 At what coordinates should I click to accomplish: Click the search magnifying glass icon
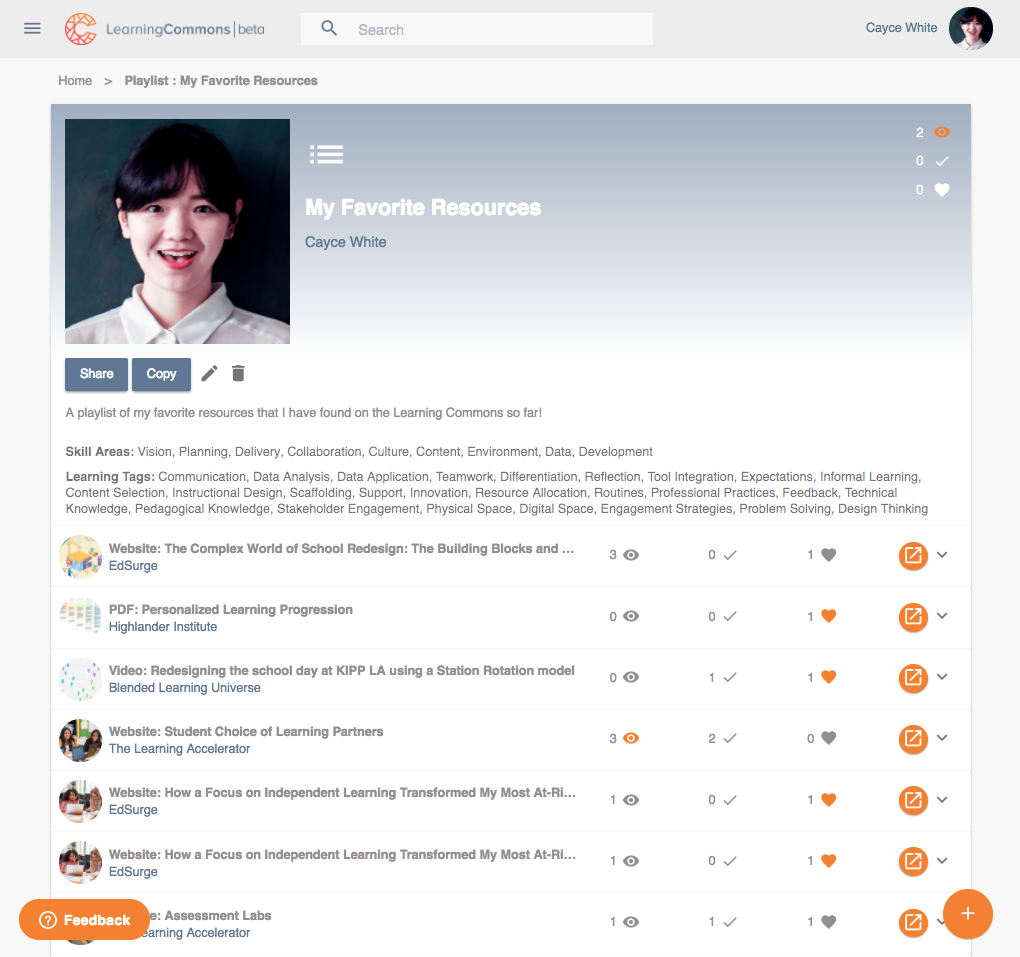tap(329, 28)
